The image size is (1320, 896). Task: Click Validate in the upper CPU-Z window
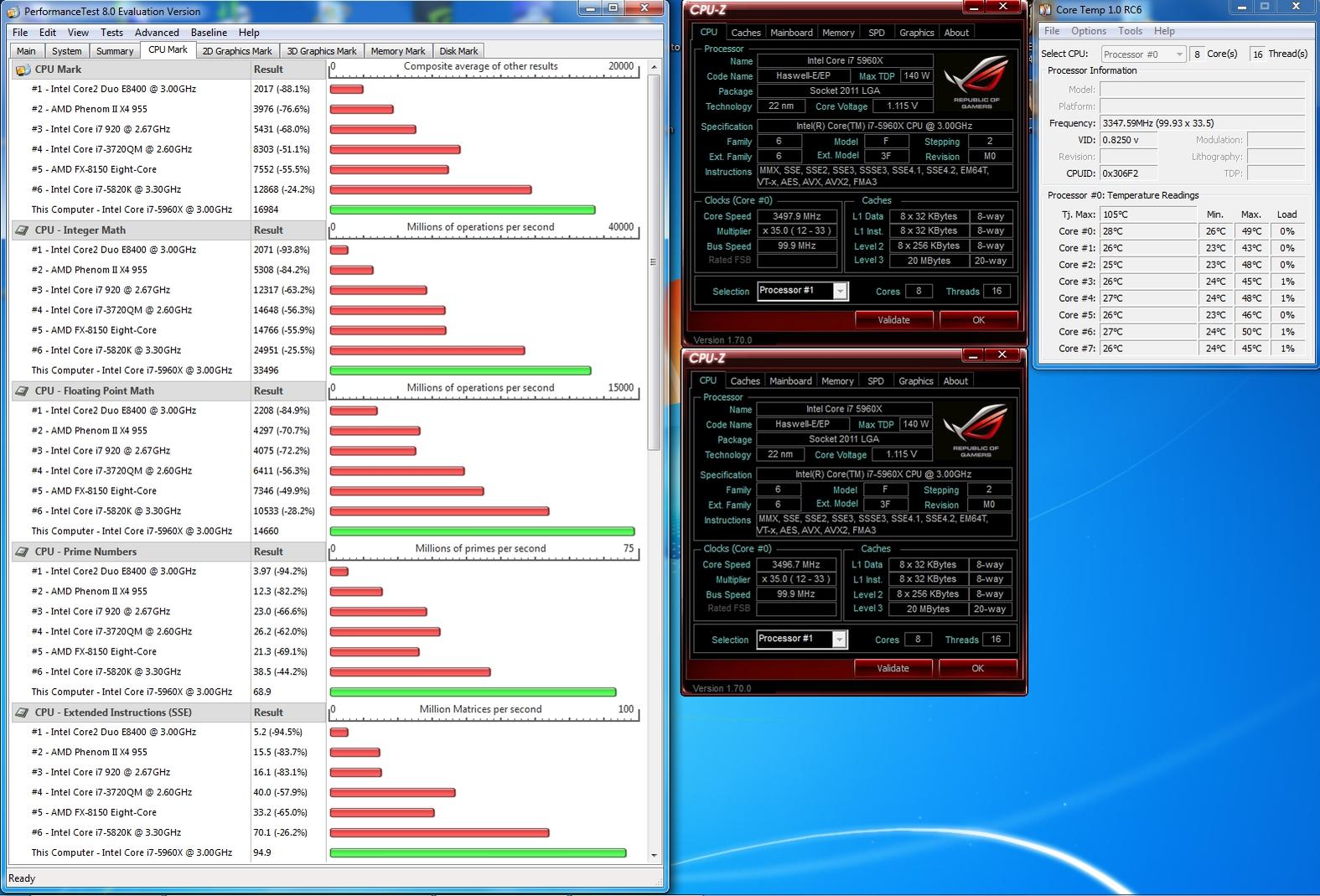(x=893, y=320)
